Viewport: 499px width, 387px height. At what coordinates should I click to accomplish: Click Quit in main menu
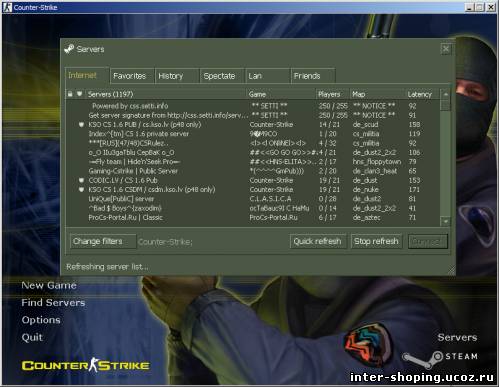tap(32, 337)
